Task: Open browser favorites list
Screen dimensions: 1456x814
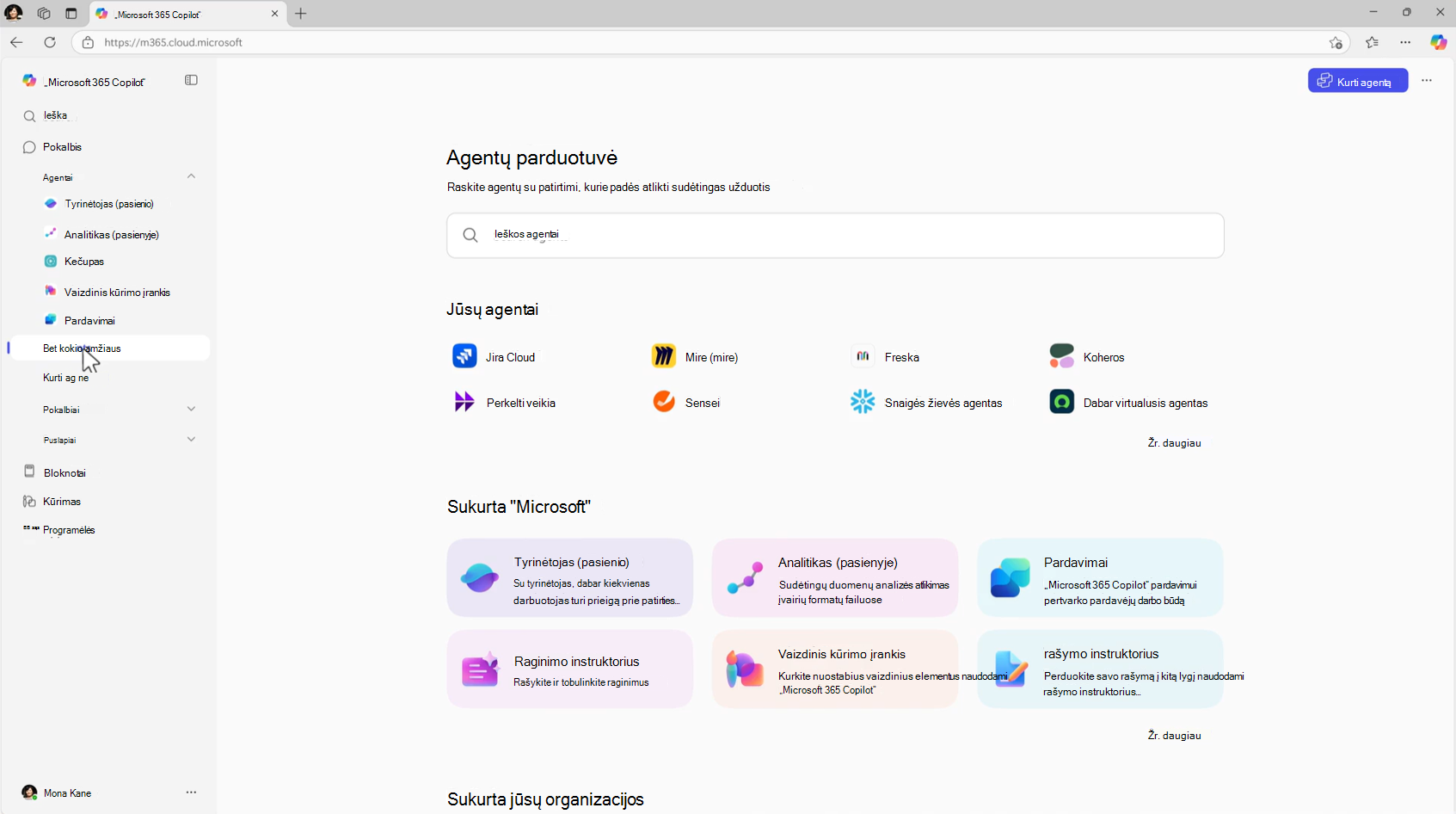Action: (1372, 42)
